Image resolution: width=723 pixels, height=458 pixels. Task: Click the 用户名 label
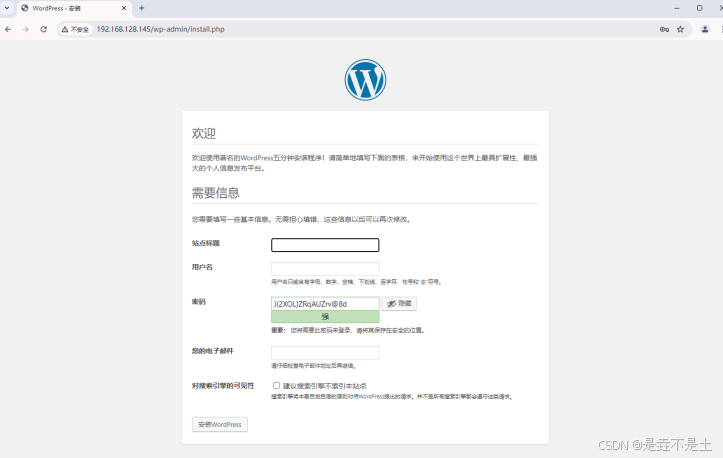202,267
